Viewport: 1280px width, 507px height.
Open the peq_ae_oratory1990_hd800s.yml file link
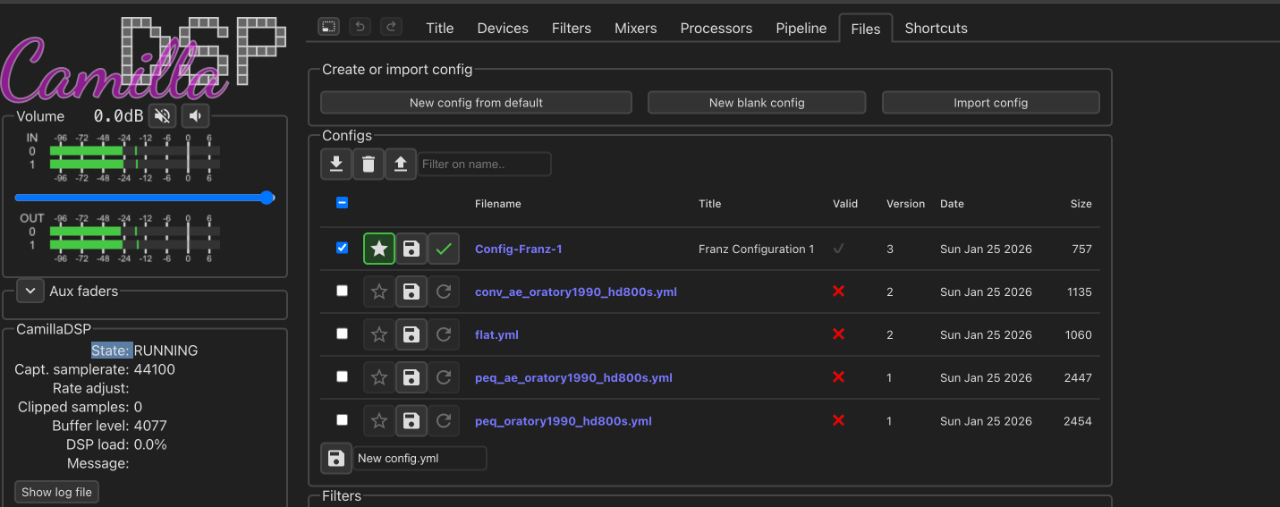(573, 378)
